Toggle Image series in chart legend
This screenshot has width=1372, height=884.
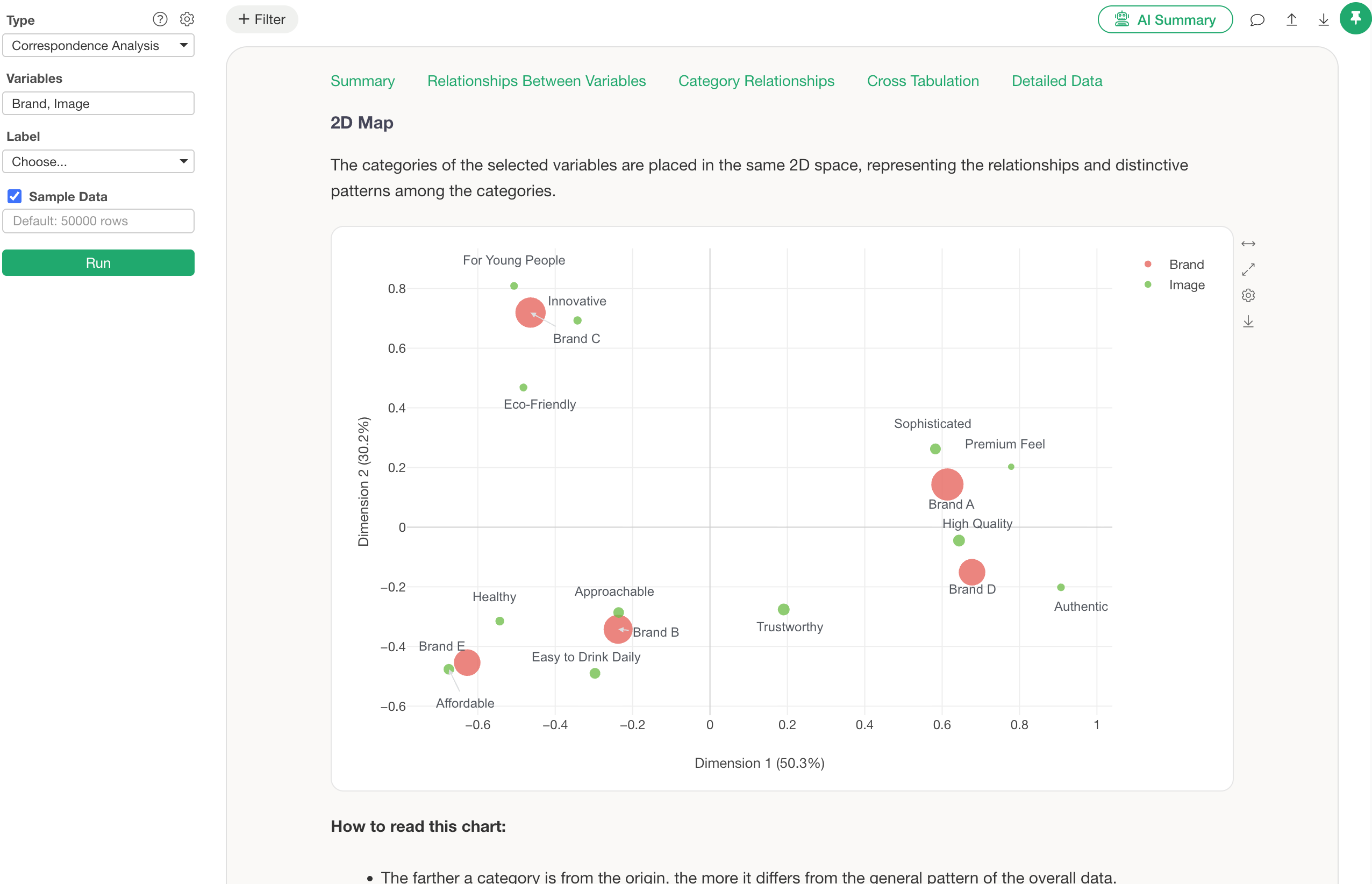coord(1174,284)
